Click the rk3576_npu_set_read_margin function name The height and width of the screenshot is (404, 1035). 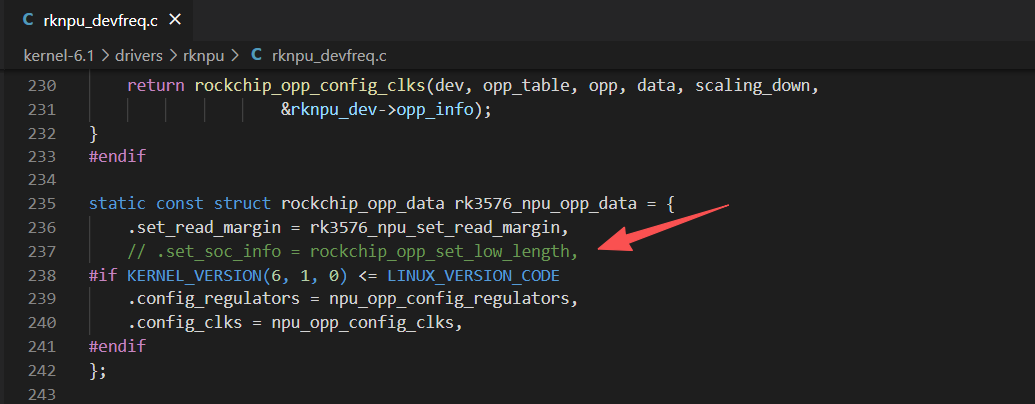click(x=434, y=228)
